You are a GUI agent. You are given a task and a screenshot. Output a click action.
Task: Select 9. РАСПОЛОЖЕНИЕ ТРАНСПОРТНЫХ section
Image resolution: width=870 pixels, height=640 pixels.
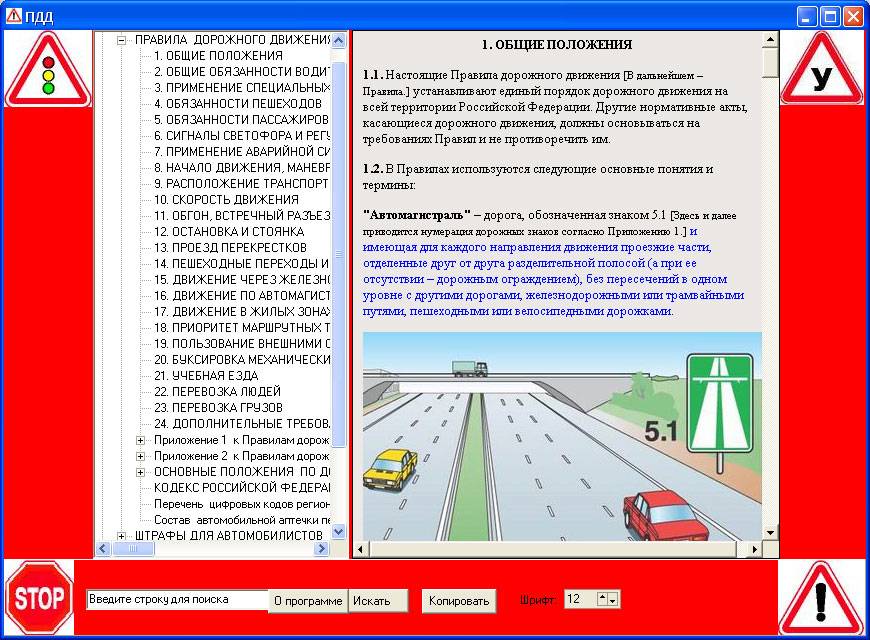pyautogui.click(x=241, y=184)
